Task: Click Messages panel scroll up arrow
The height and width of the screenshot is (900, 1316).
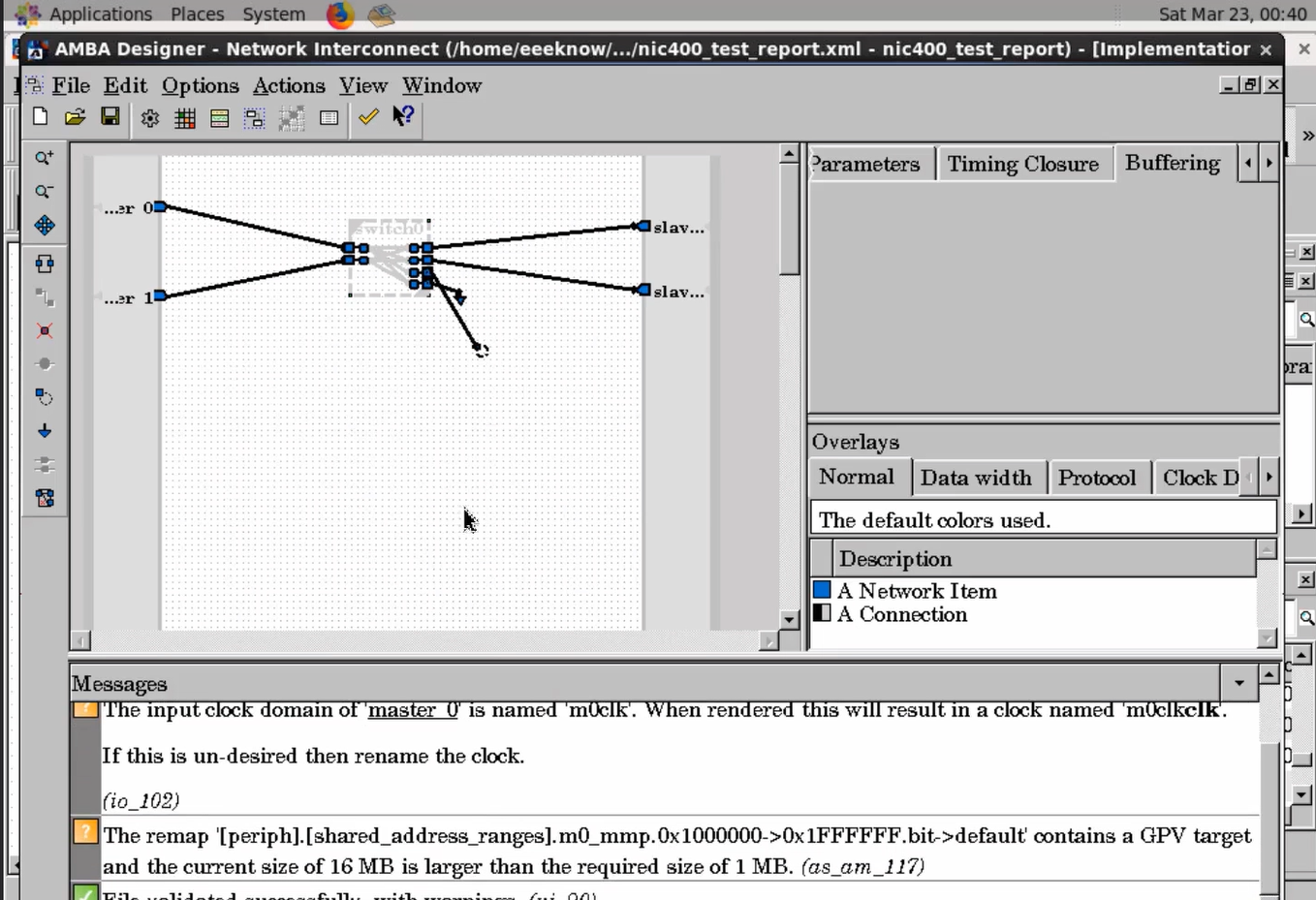Action: point(1269,673)
